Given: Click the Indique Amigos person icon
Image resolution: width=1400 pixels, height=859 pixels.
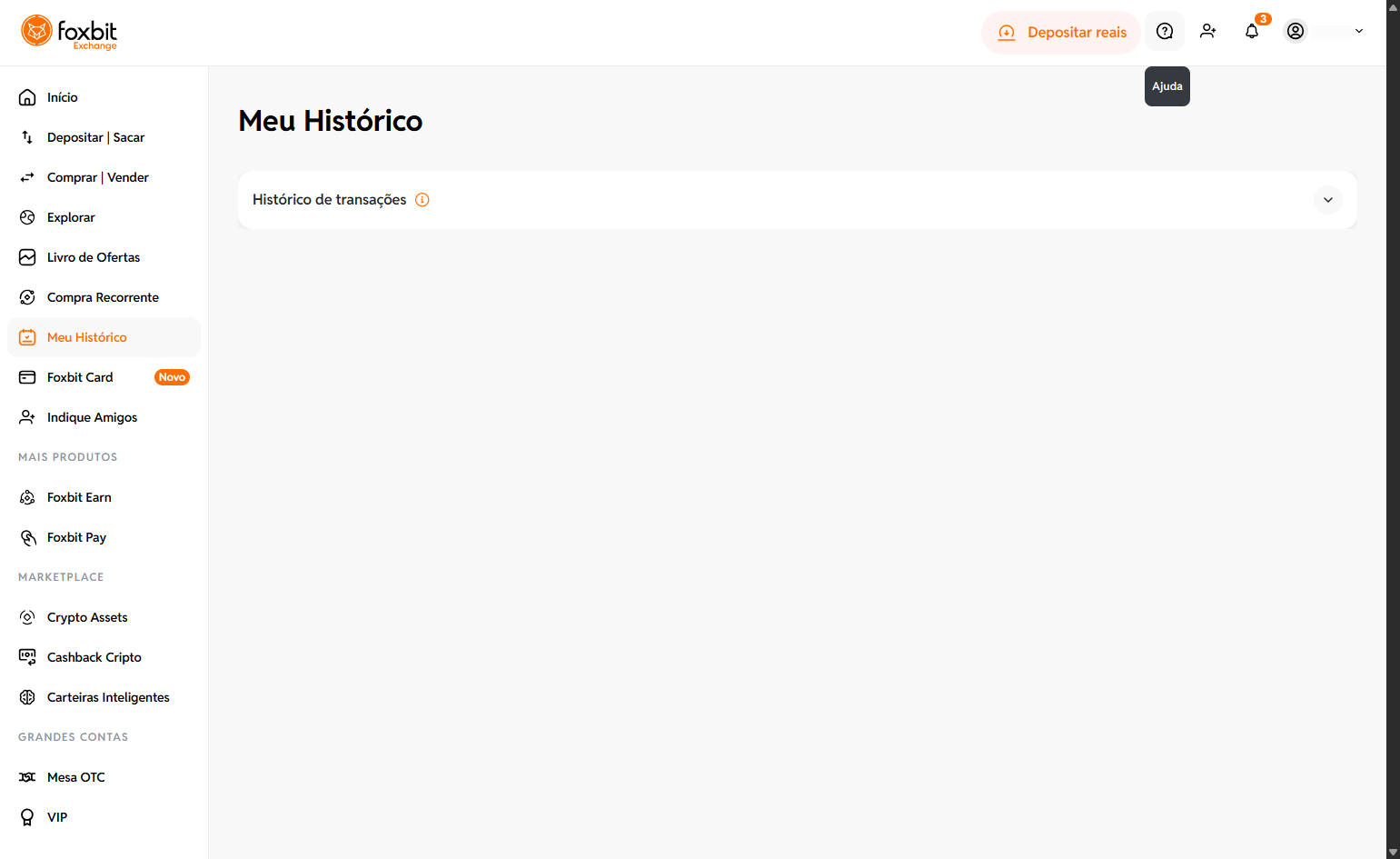Looking at the screenshot, I should (27, 417).
